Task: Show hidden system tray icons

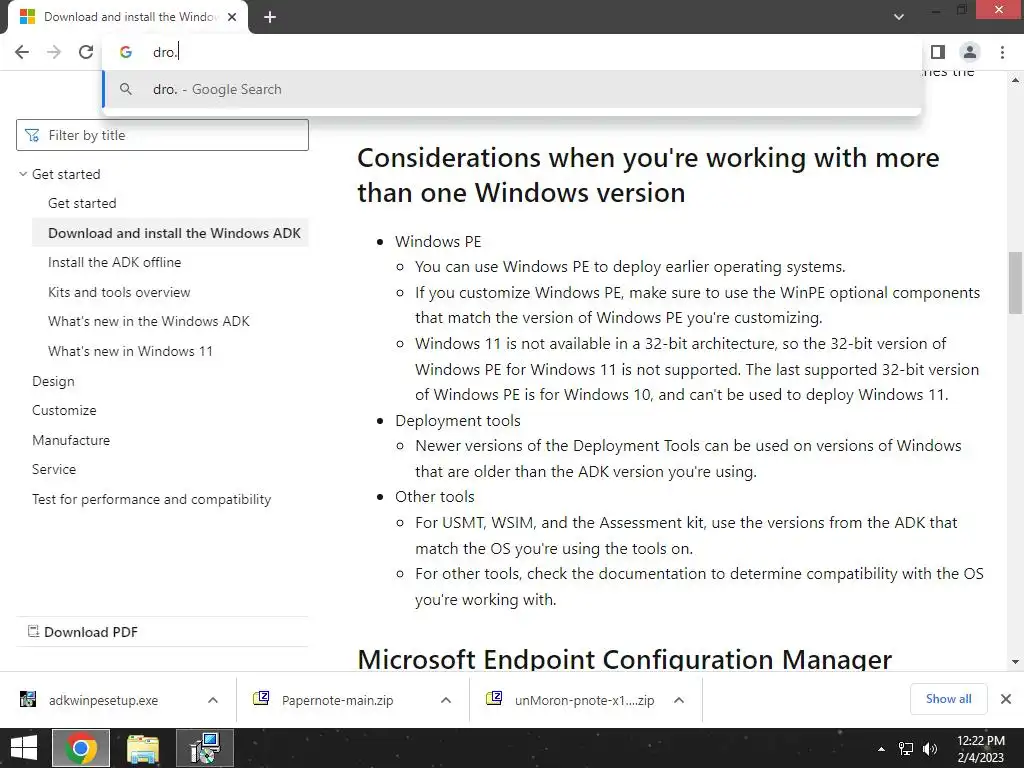Action: 882,749
